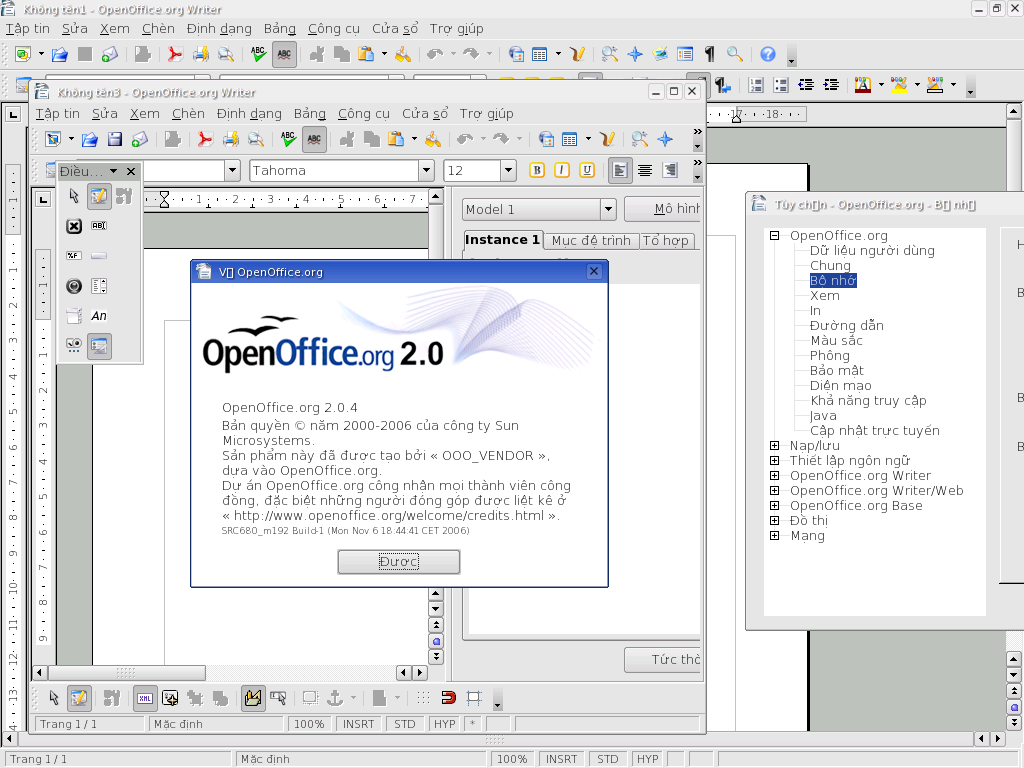Viewport: 1024px width, 768px height.
Task: Click the Paste clipboard icon in the Không tên3 toolbar
Action: pos(395,139)
